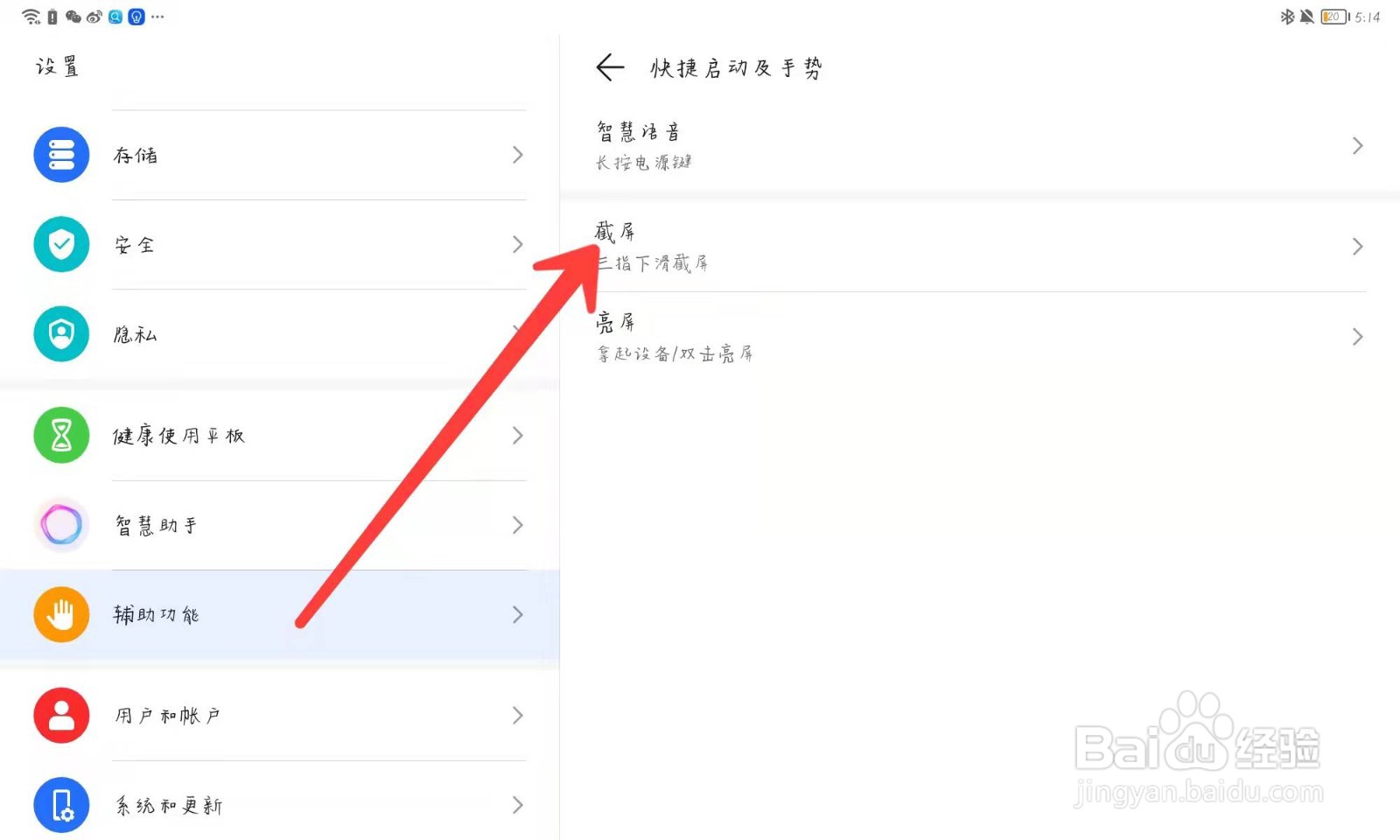
Task: Expand the 智慧语音 chevron
Action: click(1357, 145)
